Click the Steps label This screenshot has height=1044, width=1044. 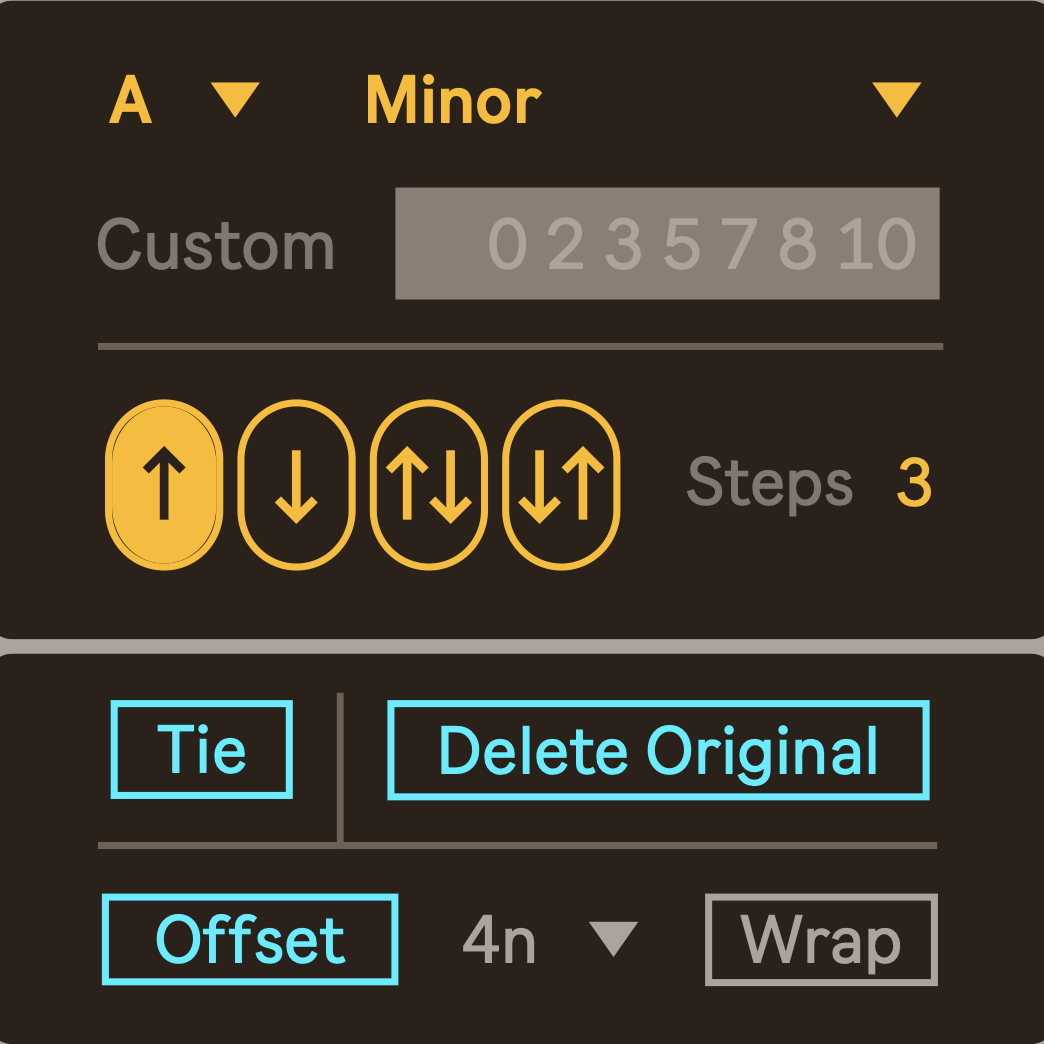(770, 485)
